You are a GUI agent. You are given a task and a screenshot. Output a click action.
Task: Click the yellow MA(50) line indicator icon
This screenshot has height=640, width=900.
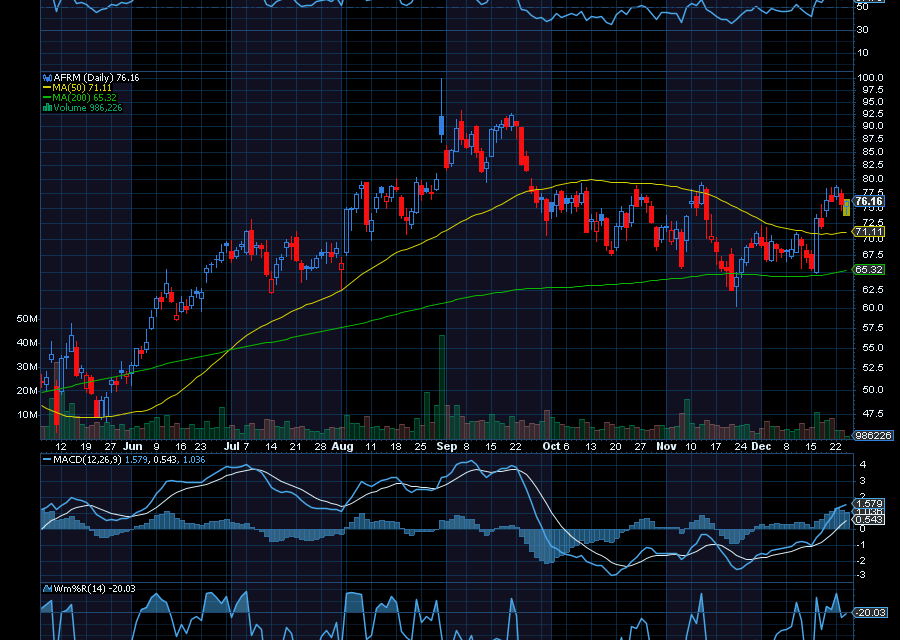(x=46, y=87)
